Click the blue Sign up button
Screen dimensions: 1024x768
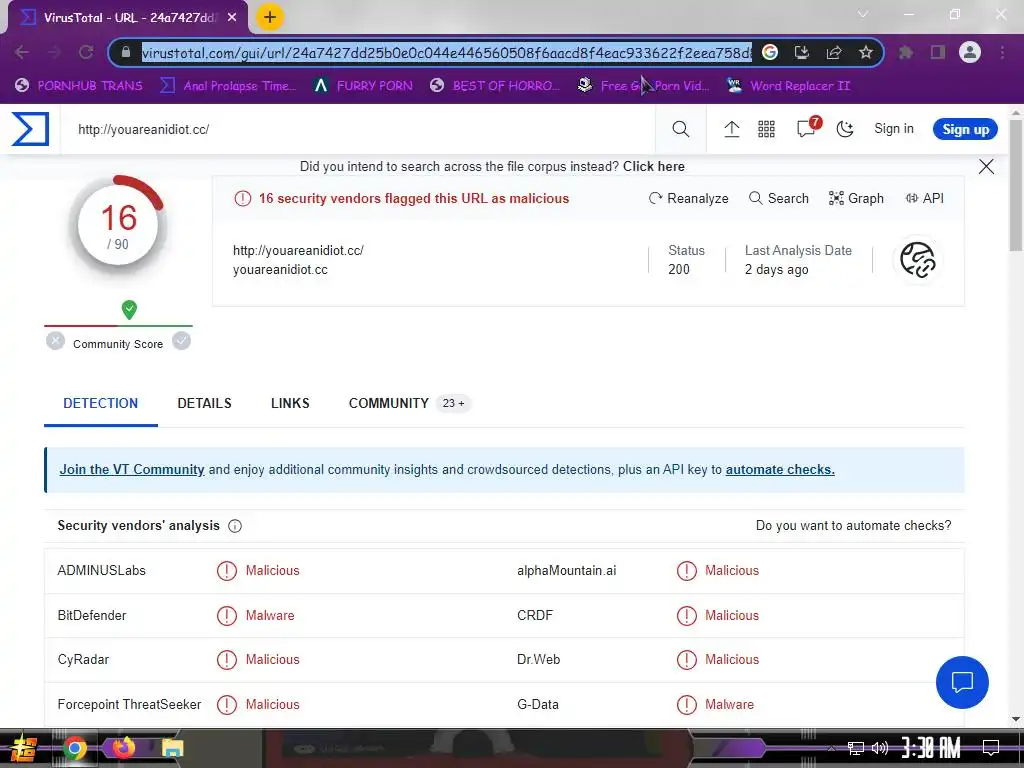(965, 129)
